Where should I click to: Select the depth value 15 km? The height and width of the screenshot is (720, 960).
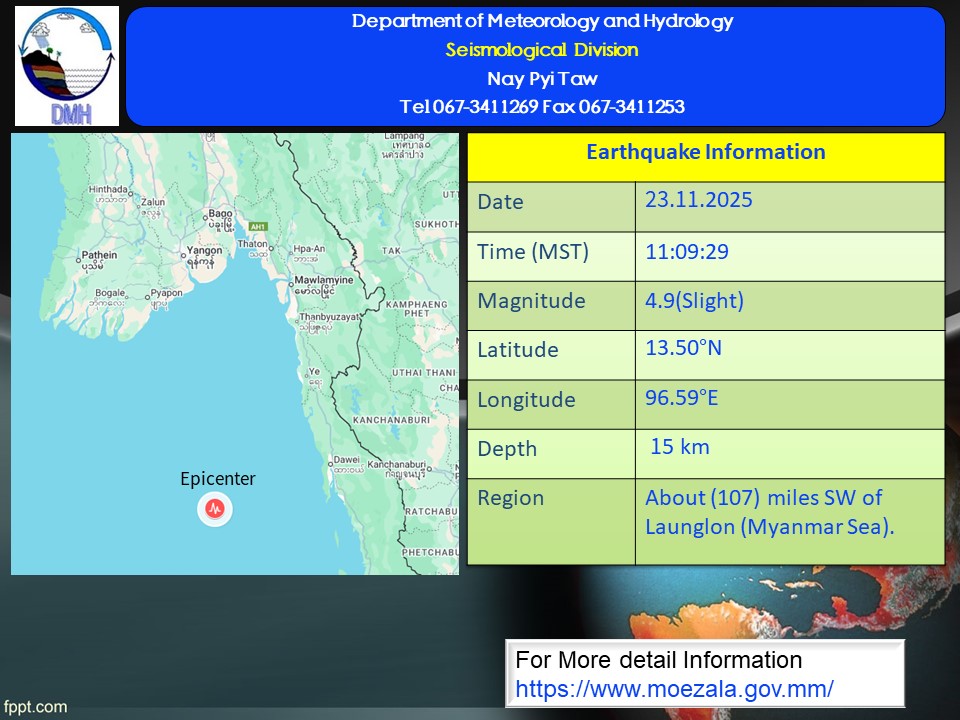pyautogui.click(x=679, y=447)
